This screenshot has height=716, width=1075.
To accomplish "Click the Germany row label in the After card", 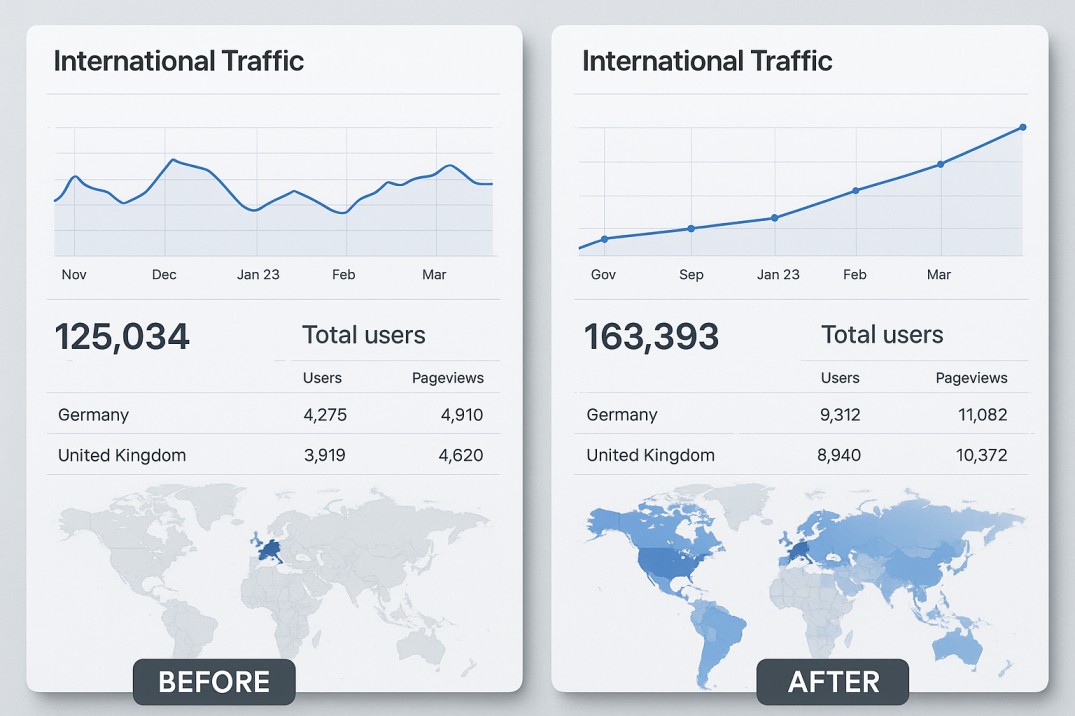I will [x=622, y=415].
